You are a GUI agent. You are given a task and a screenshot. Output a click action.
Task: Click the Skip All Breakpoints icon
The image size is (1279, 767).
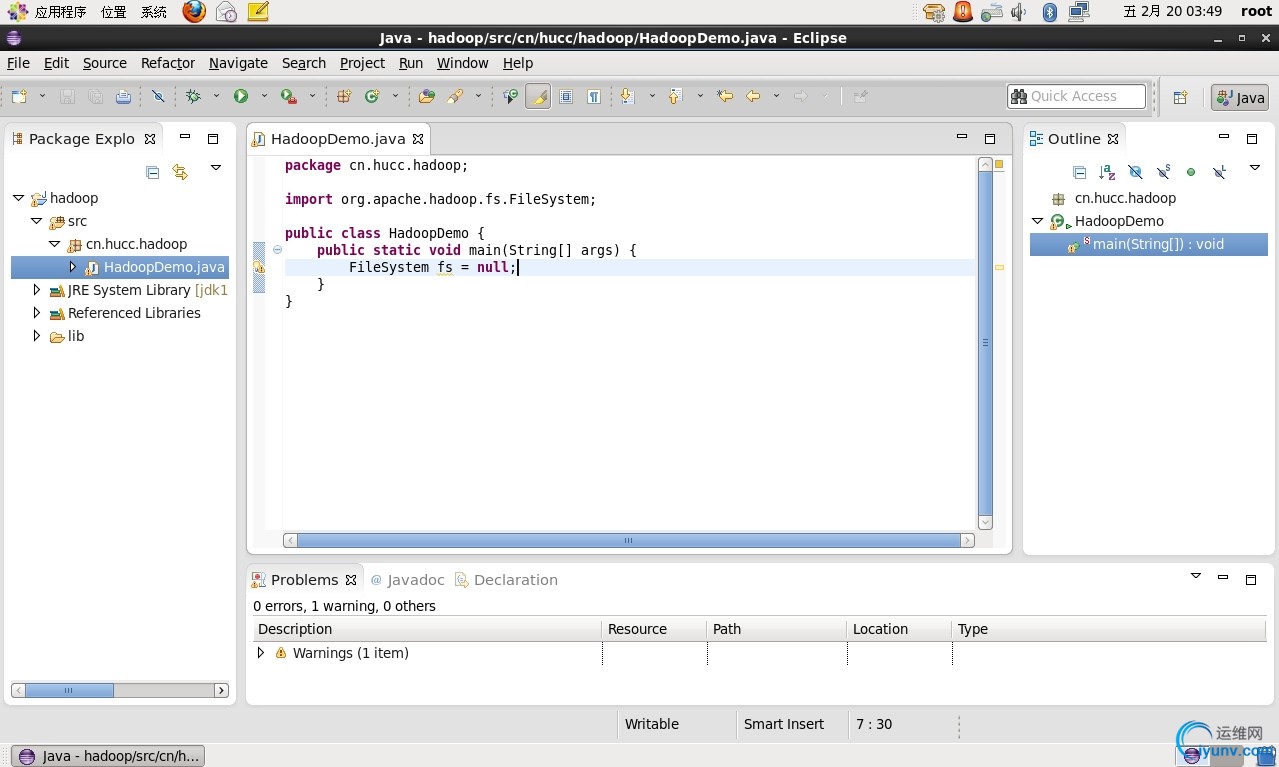158,96
